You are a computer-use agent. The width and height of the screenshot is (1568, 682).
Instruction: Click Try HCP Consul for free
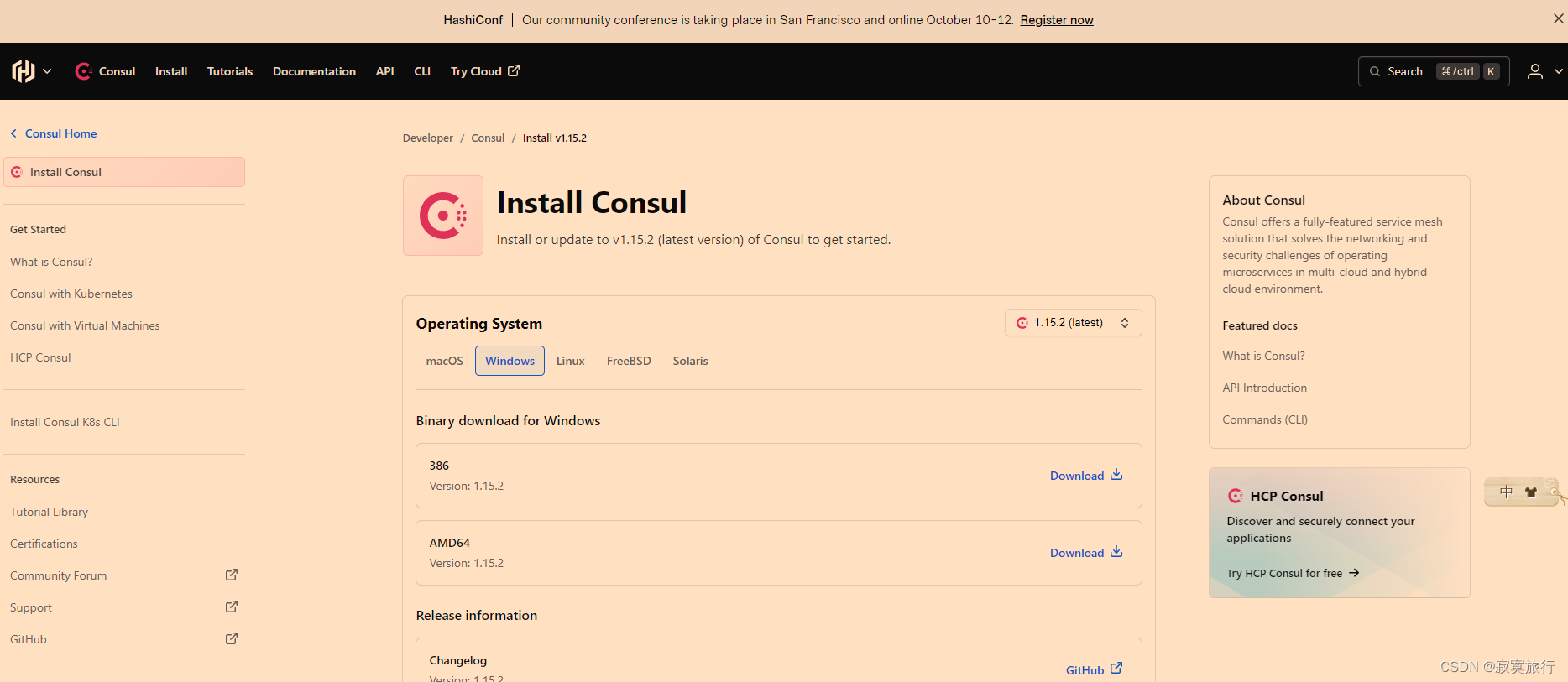(x=1293, y=573)
